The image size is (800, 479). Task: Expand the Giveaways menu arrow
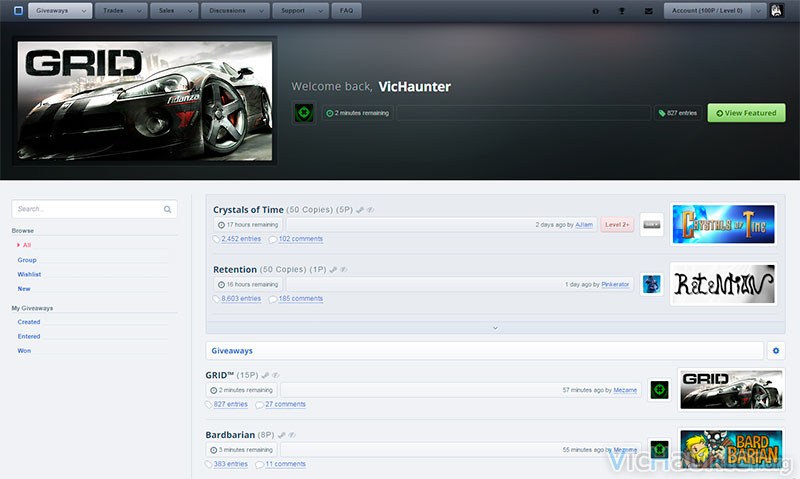coord(84,11)
